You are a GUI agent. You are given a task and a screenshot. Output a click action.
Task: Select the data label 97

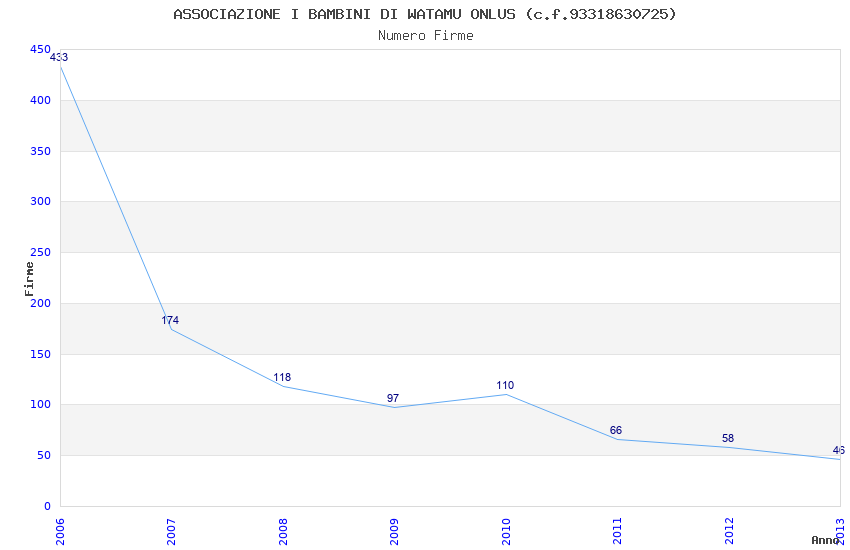(393, 398)
